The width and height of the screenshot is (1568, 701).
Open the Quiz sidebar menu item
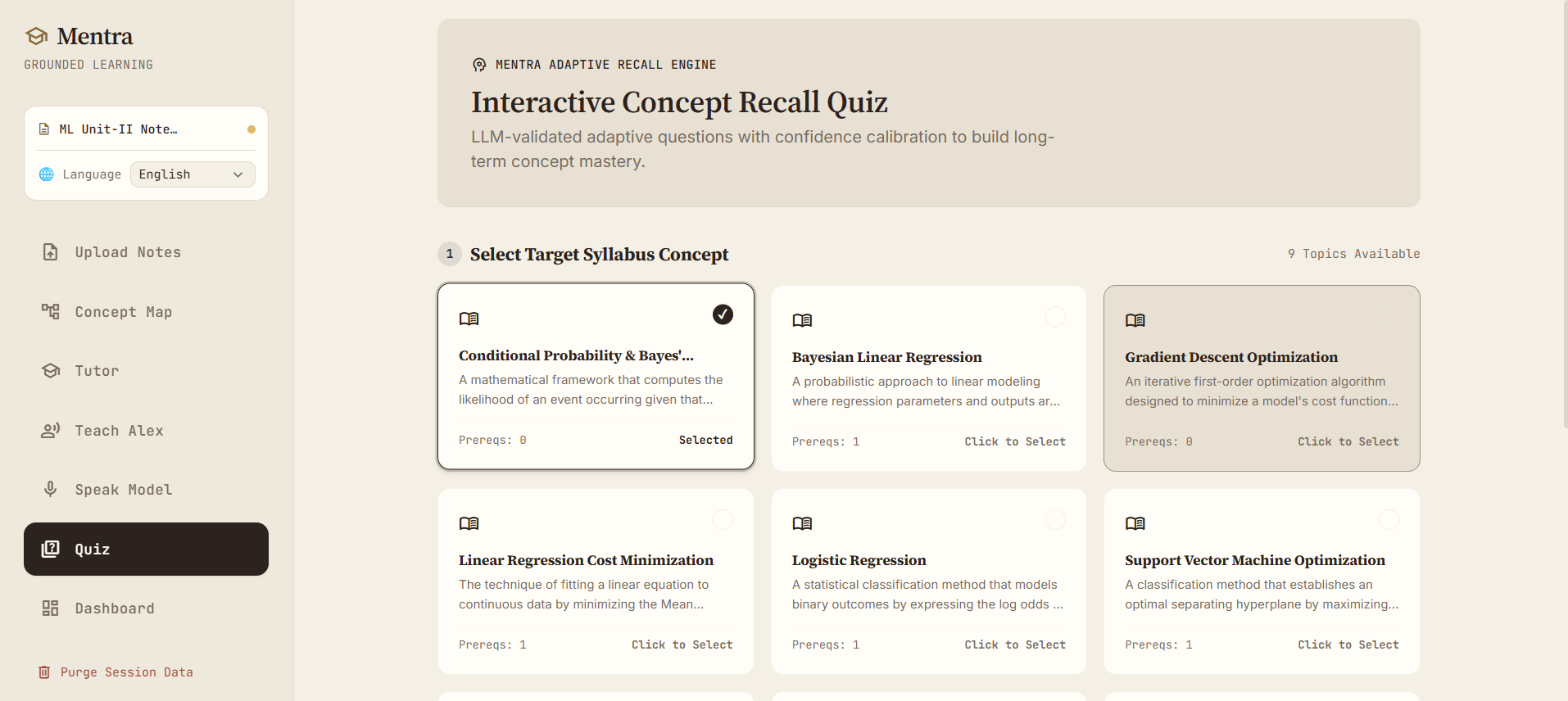click(x=146, y=549)
